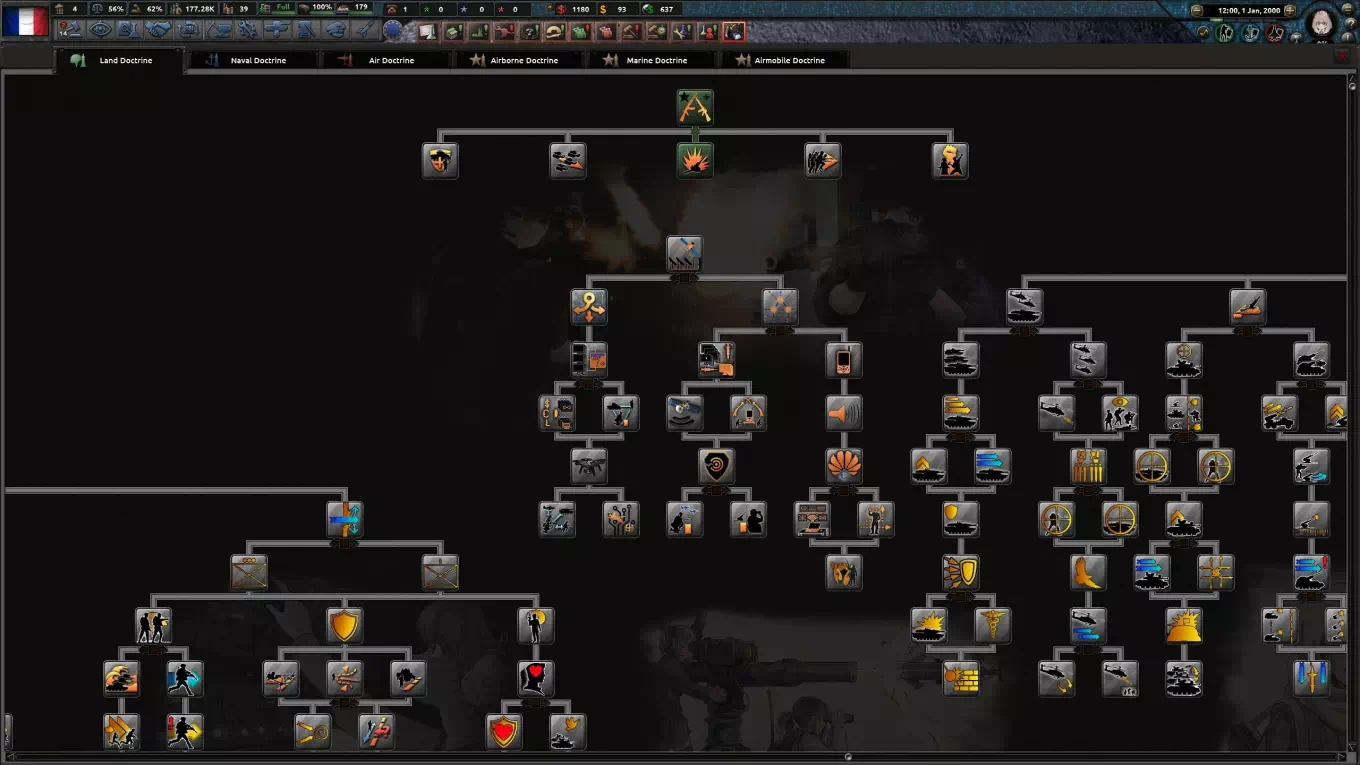Select the green explosion doctrine node
The height and width of the screenshot is (765, 1360).
point(695,160)
